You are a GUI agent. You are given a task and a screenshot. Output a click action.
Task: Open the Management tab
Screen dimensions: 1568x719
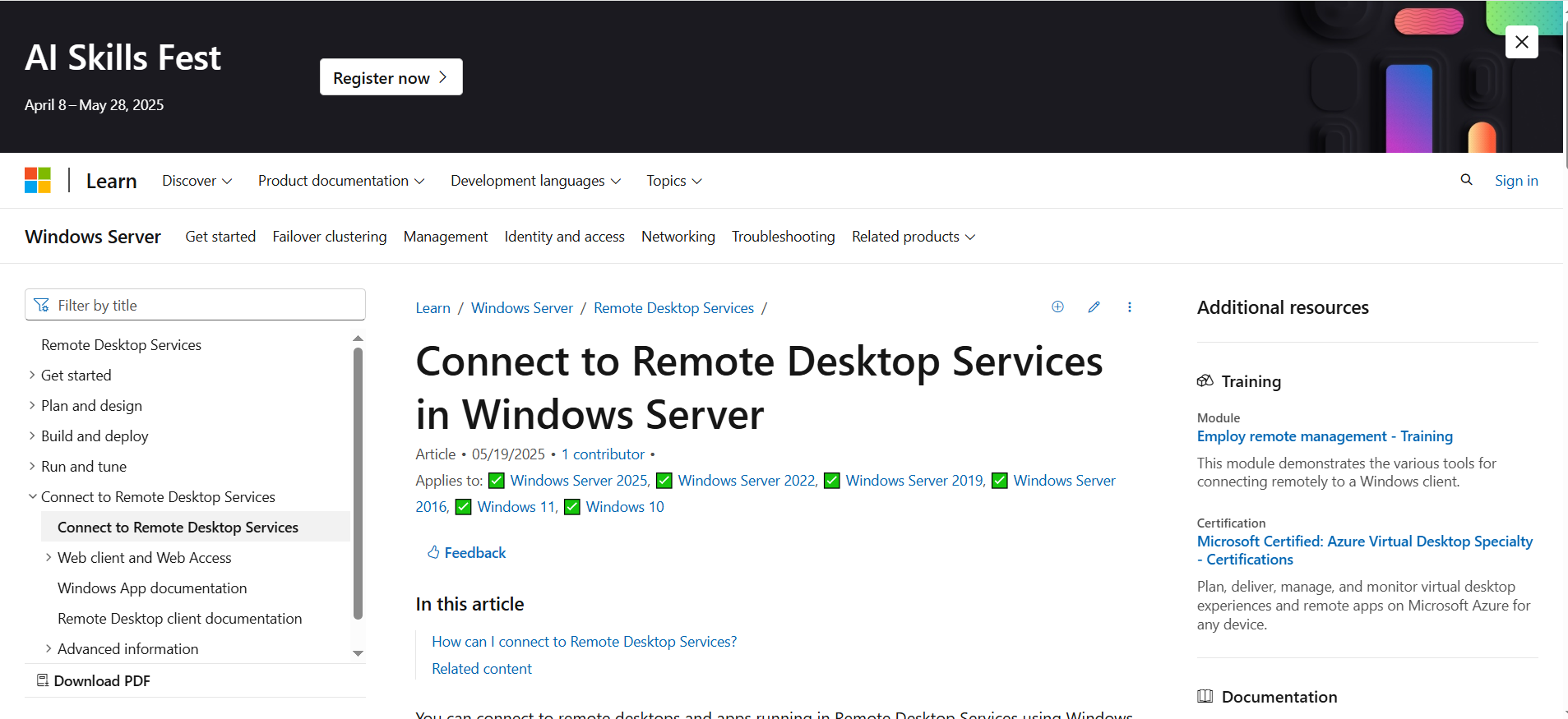click(446, 237)
